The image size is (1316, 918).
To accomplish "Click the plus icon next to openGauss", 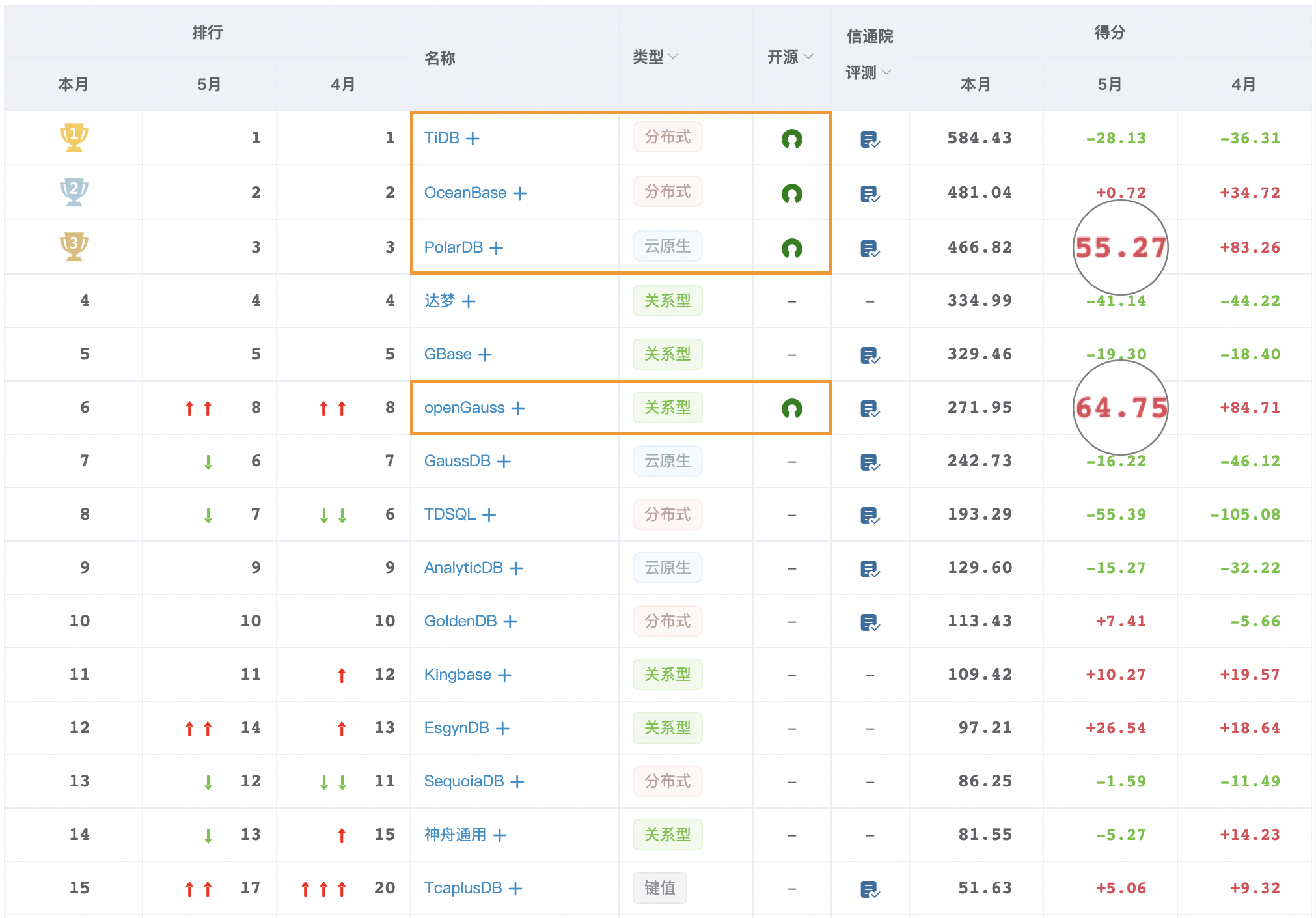I will pos(518,408).
